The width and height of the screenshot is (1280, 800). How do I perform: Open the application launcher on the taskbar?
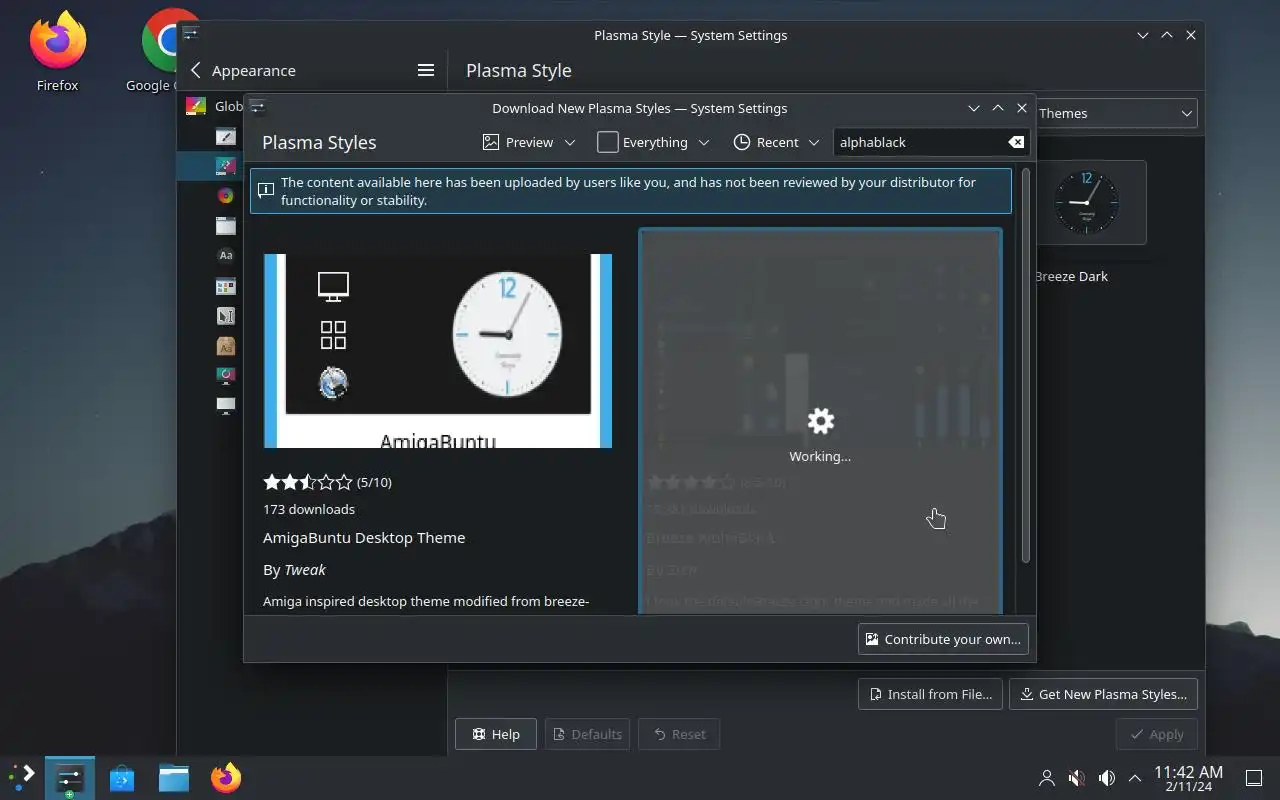(22, 777)
